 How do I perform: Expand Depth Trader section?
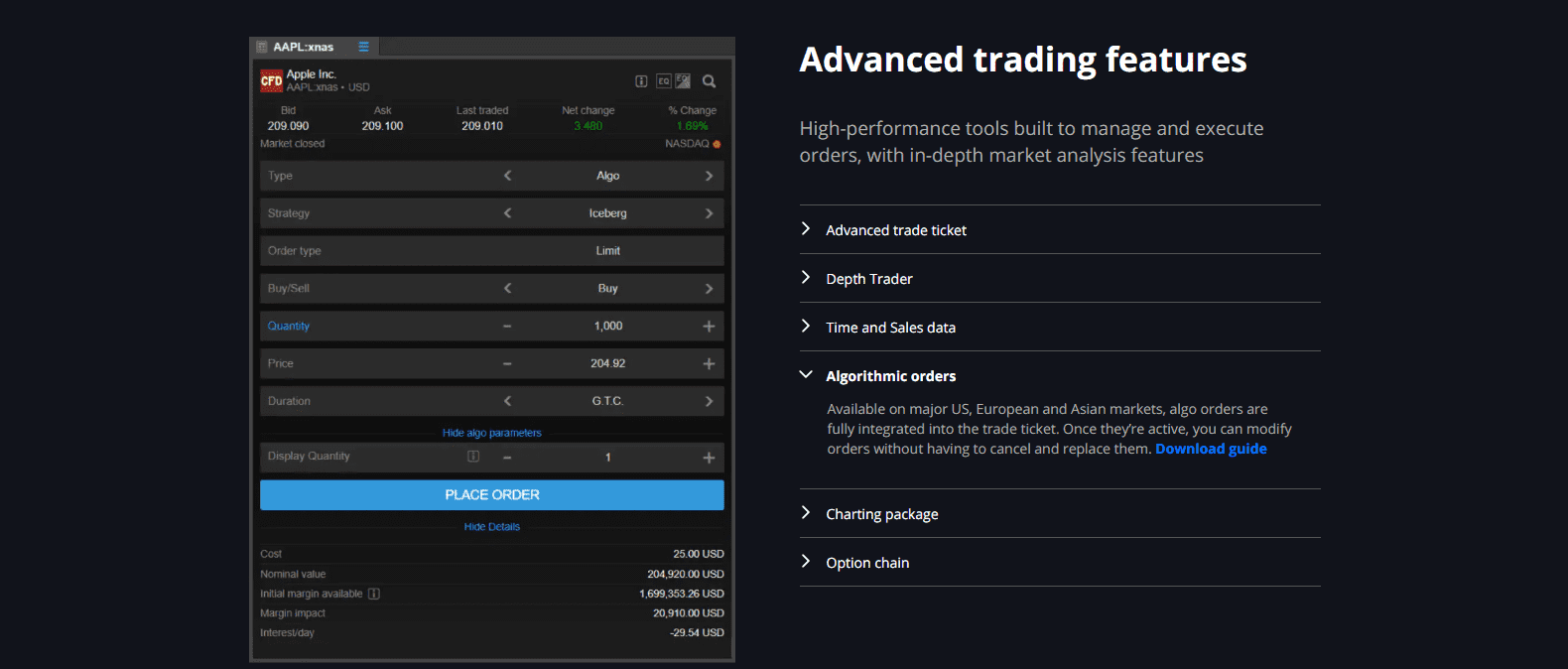pos(1060,279)
